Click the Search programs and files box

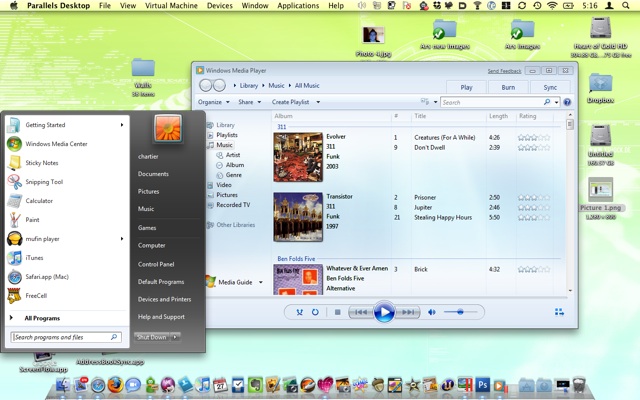point(66,337)
